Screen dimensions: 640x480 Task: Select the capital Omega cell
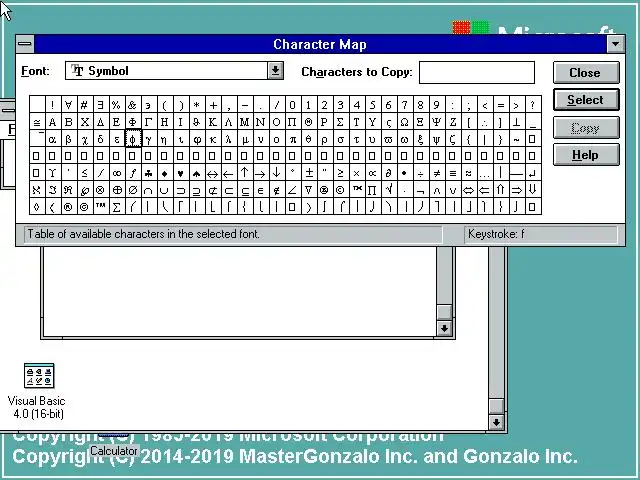click(x=404, y=122)
